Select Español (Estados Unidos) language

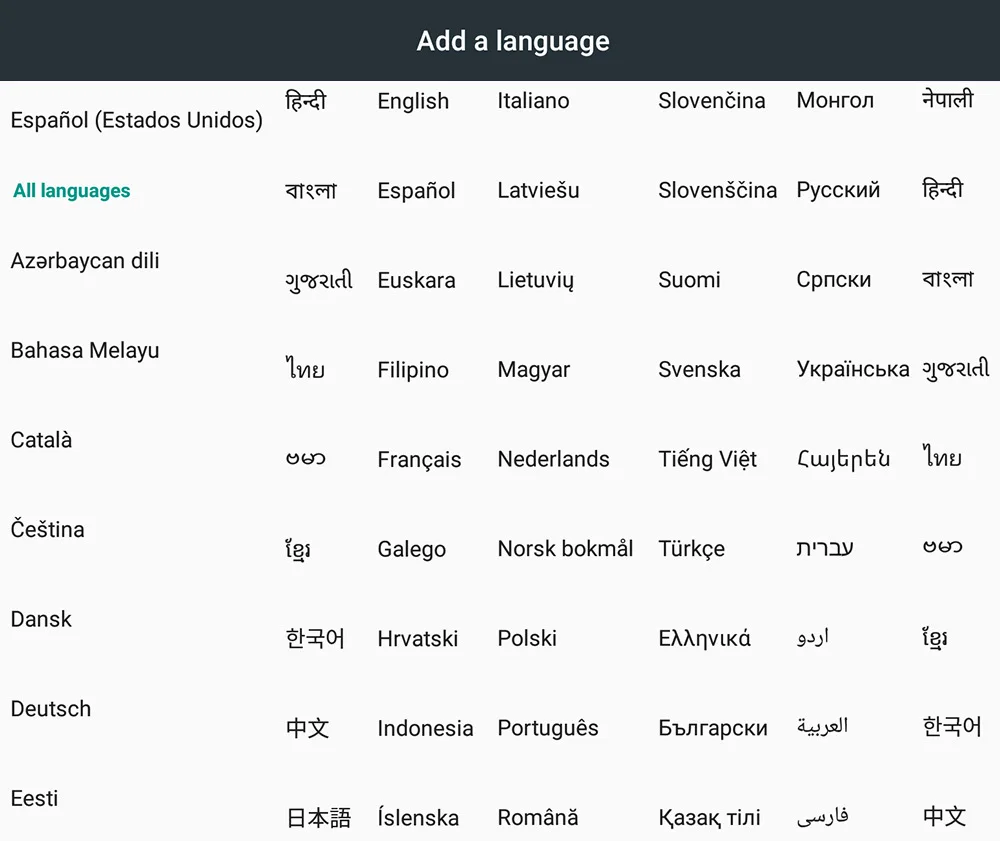136,120
